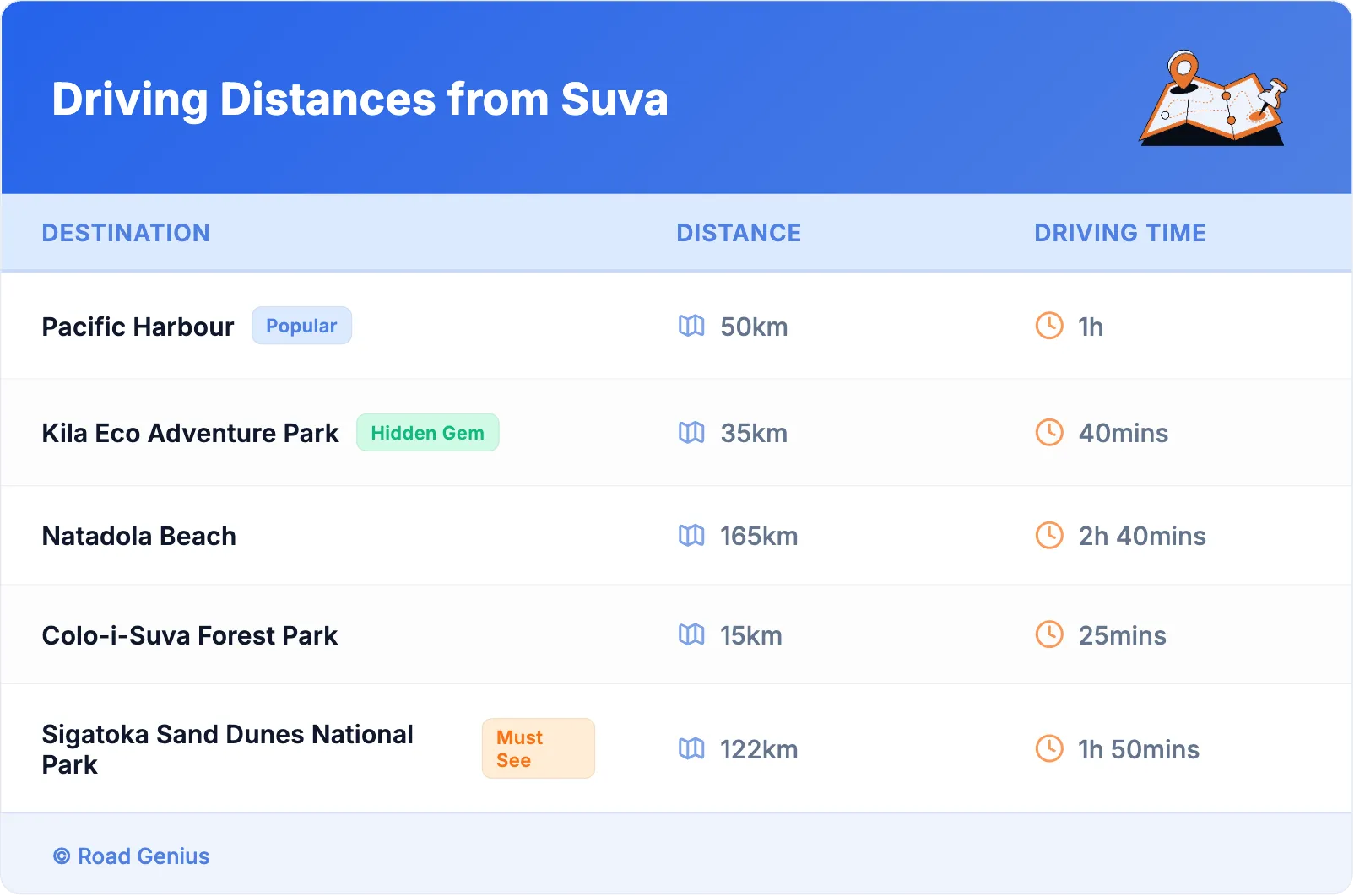The height and width of the screenshot is (896, 1354).
Task: Click the clock icon beside 25mins
Action: point(1049,634)
